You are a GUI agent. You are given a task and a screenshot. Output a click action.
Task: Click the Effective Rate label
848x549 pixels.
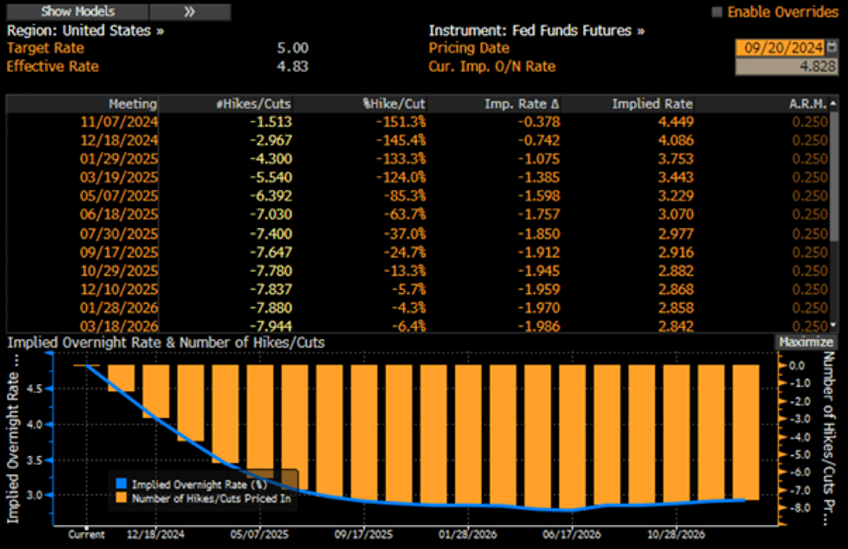52,67
